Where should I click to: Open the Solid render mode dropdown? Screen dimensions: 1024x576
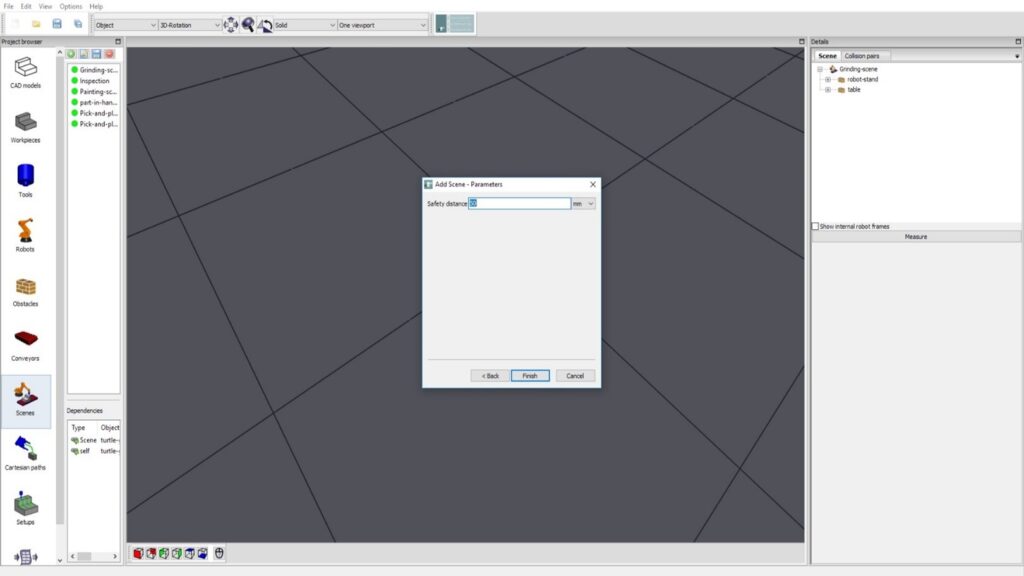point(305,24)
